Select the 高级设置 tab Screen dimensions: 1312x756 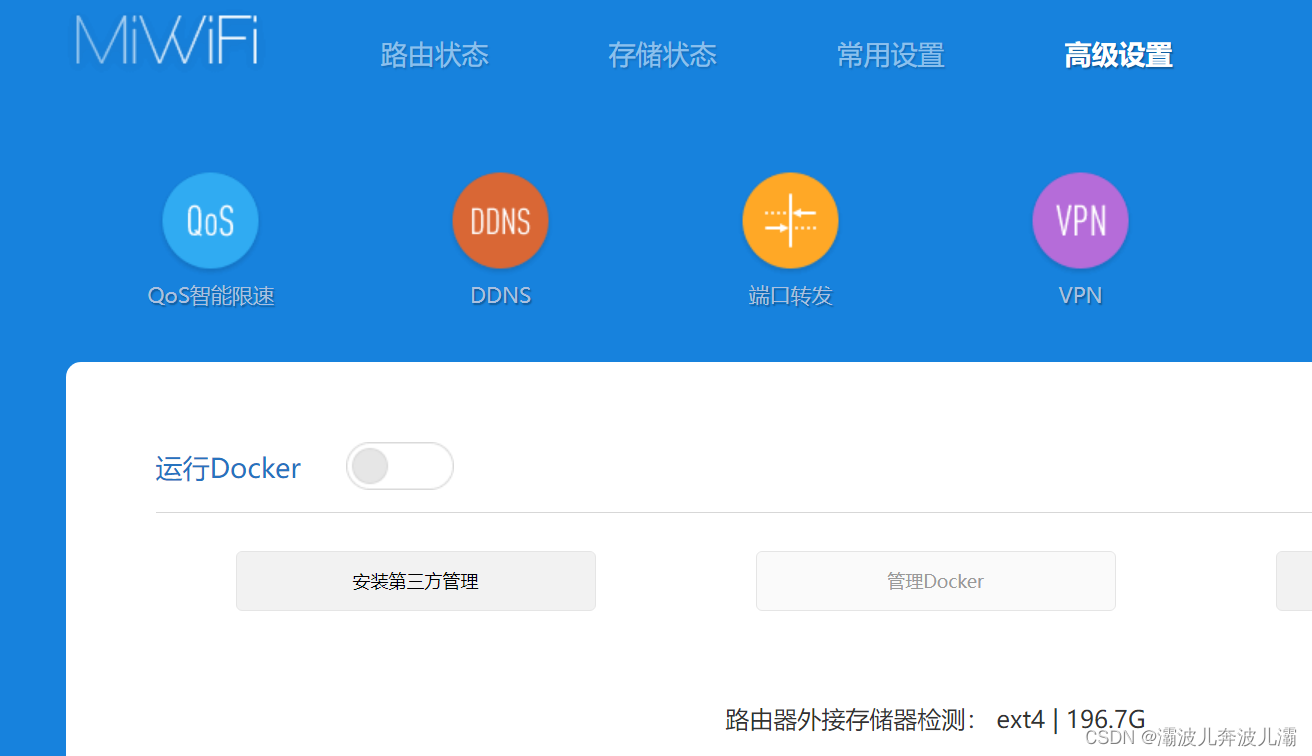pos(1118,55)
